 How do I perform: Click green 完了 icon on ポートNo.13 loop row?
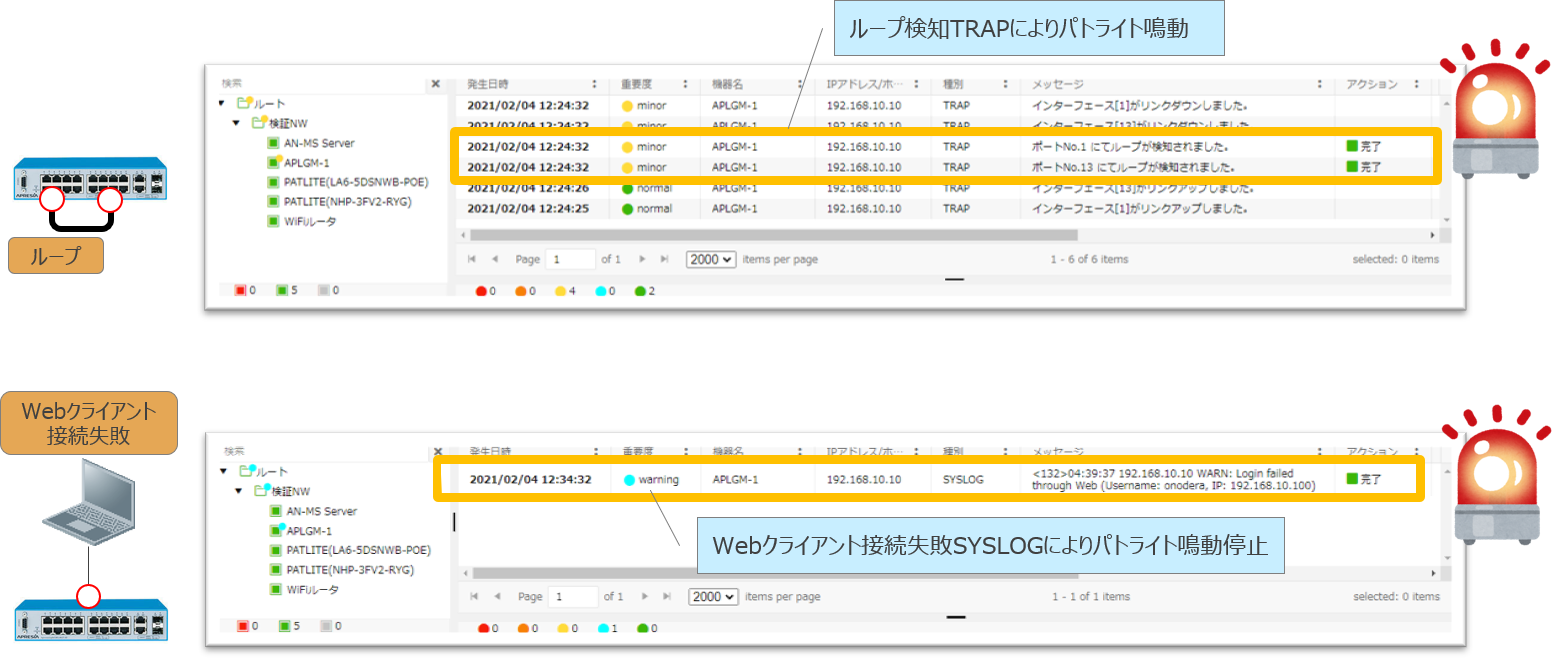coord(1352,166)
